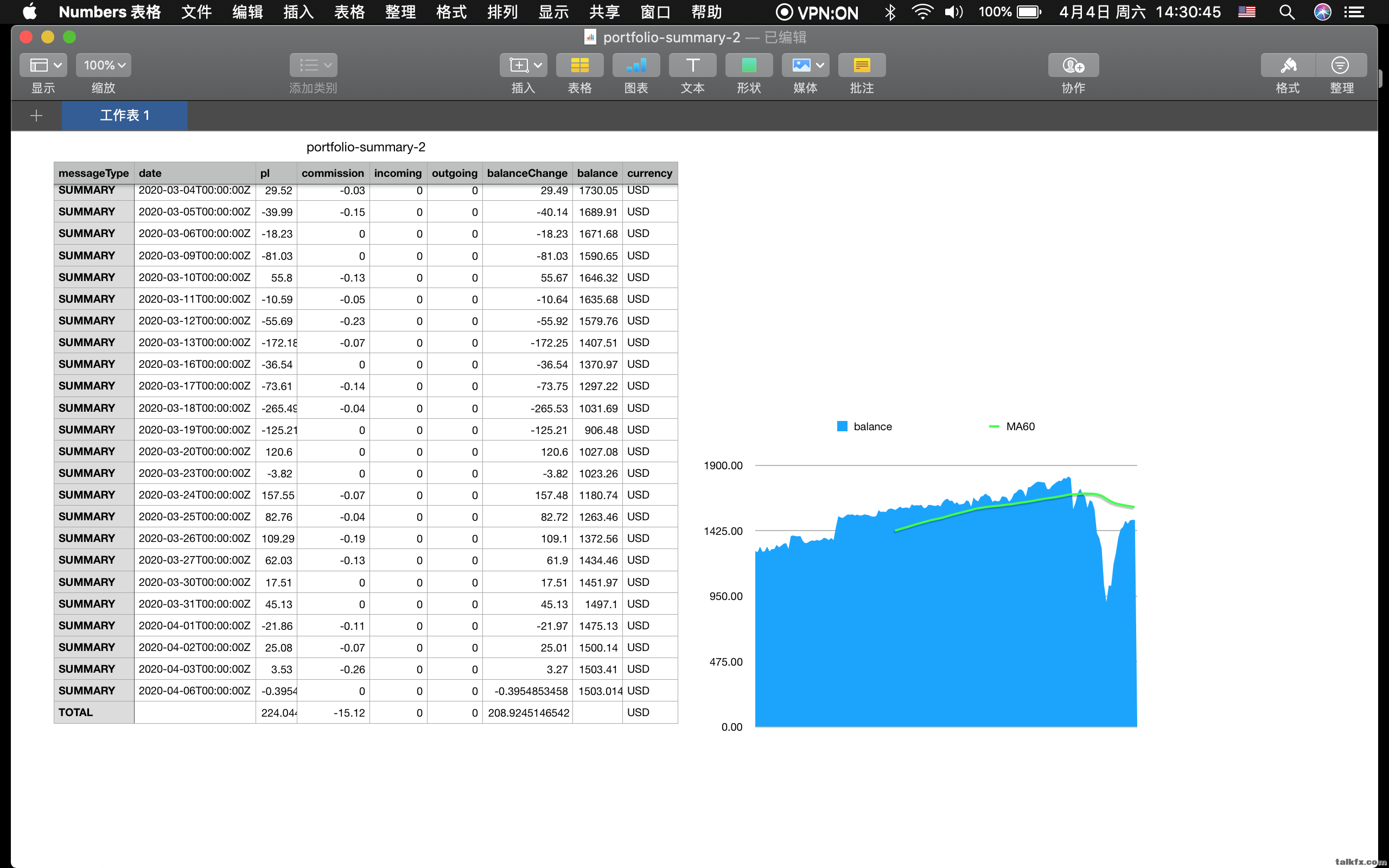Open the 排列 menu

coord(502,11)
